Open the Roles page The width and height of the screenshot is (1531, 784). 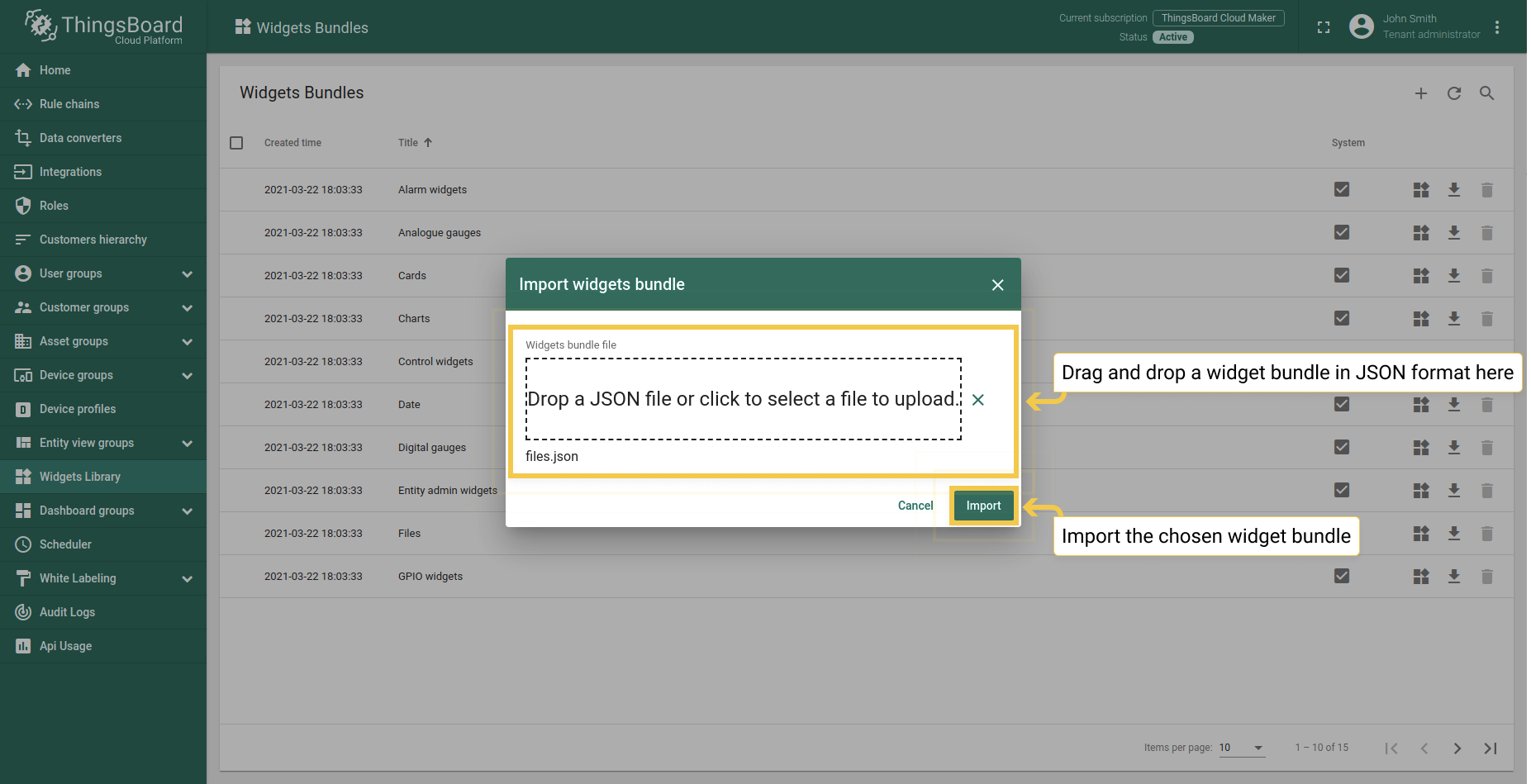[103, 206]
